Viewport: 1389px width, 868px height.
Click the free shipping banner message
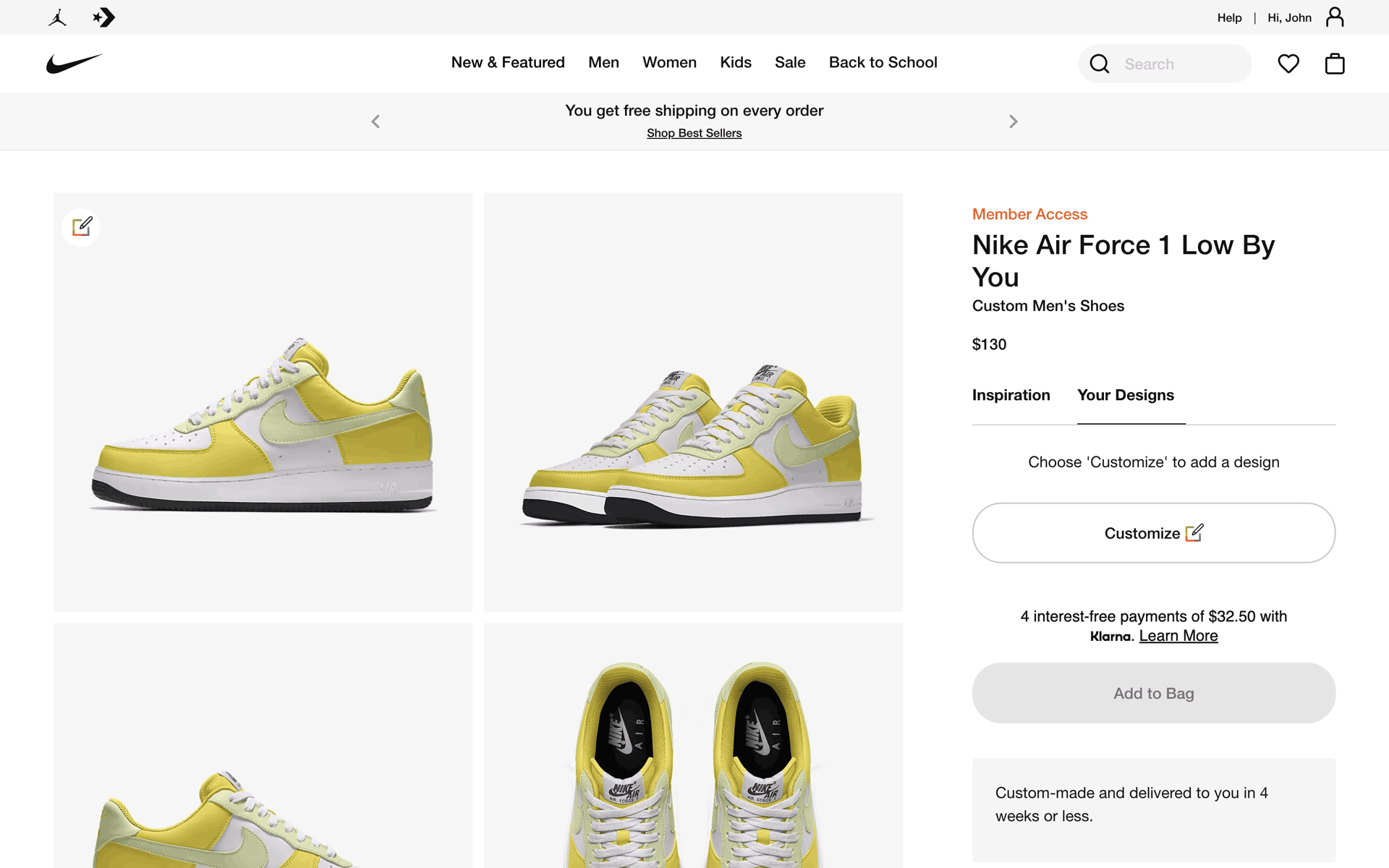[694, 111]
